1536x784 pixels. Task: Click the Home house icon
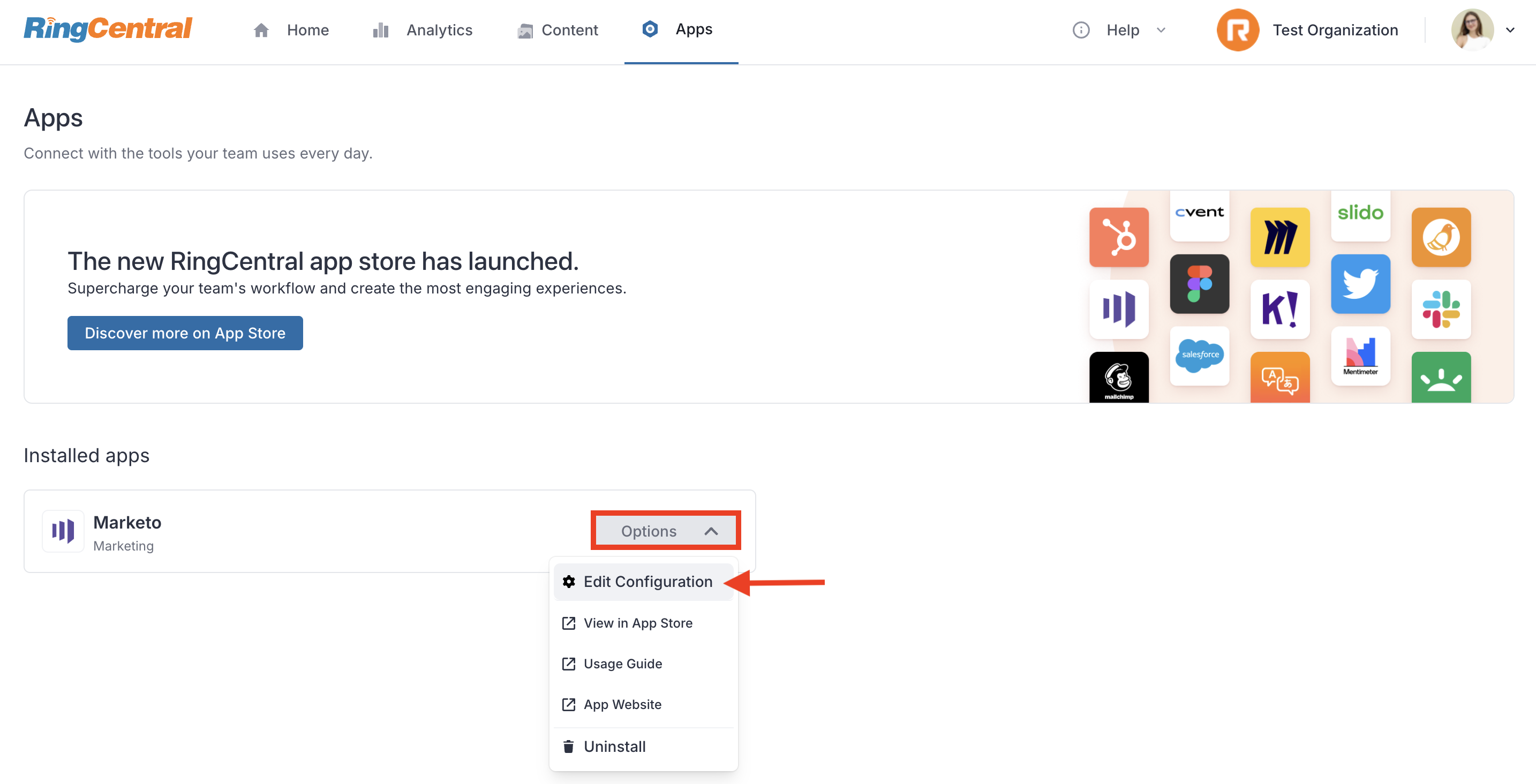261,31
